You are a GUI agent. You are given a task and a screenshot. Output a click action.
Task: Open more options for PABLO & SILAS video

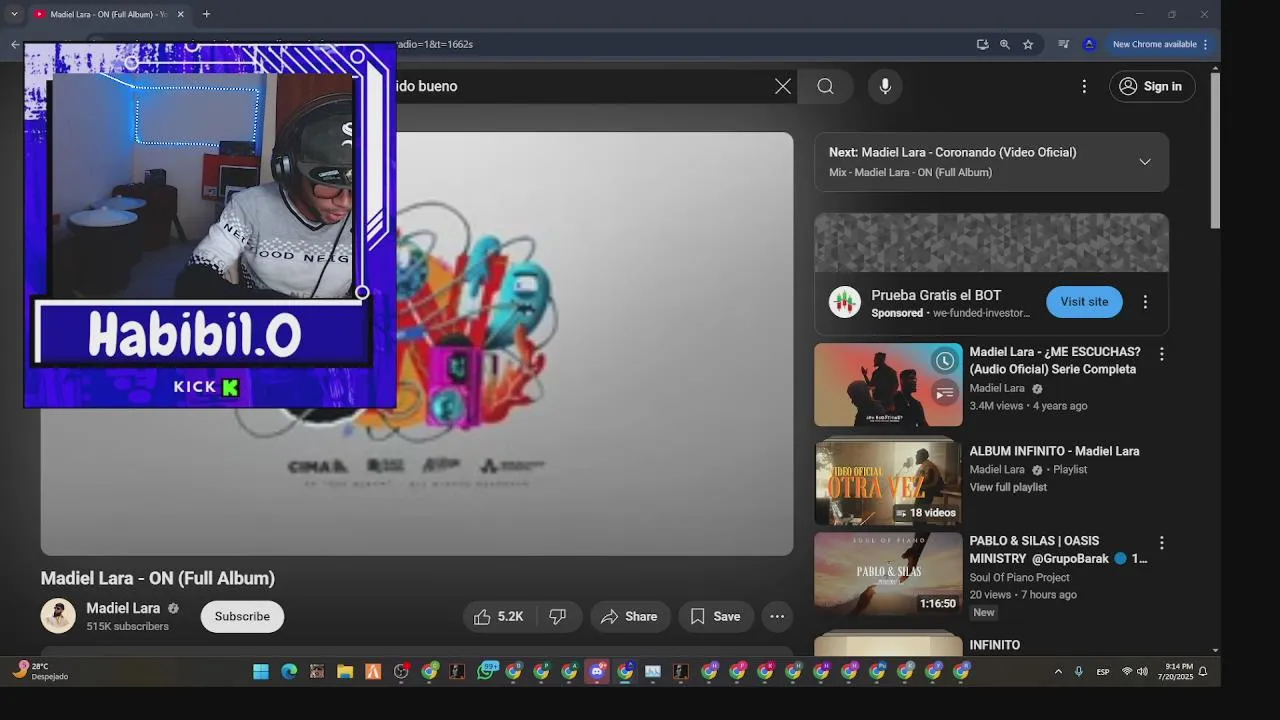(1161, 543)
